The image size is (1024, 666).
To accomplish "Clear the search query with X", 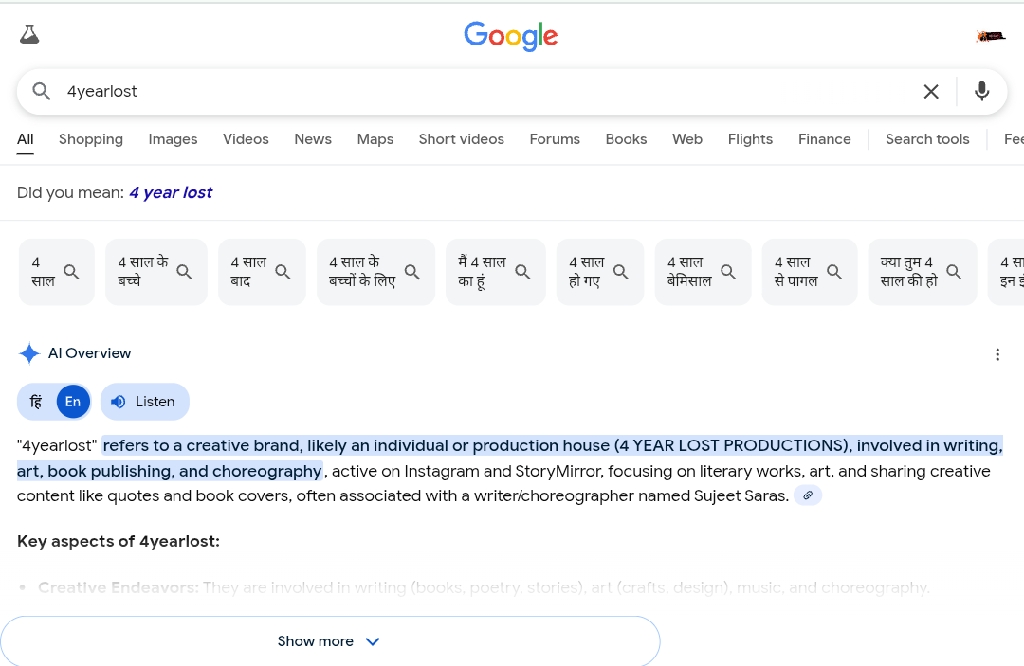I will (x=931, y=91).
